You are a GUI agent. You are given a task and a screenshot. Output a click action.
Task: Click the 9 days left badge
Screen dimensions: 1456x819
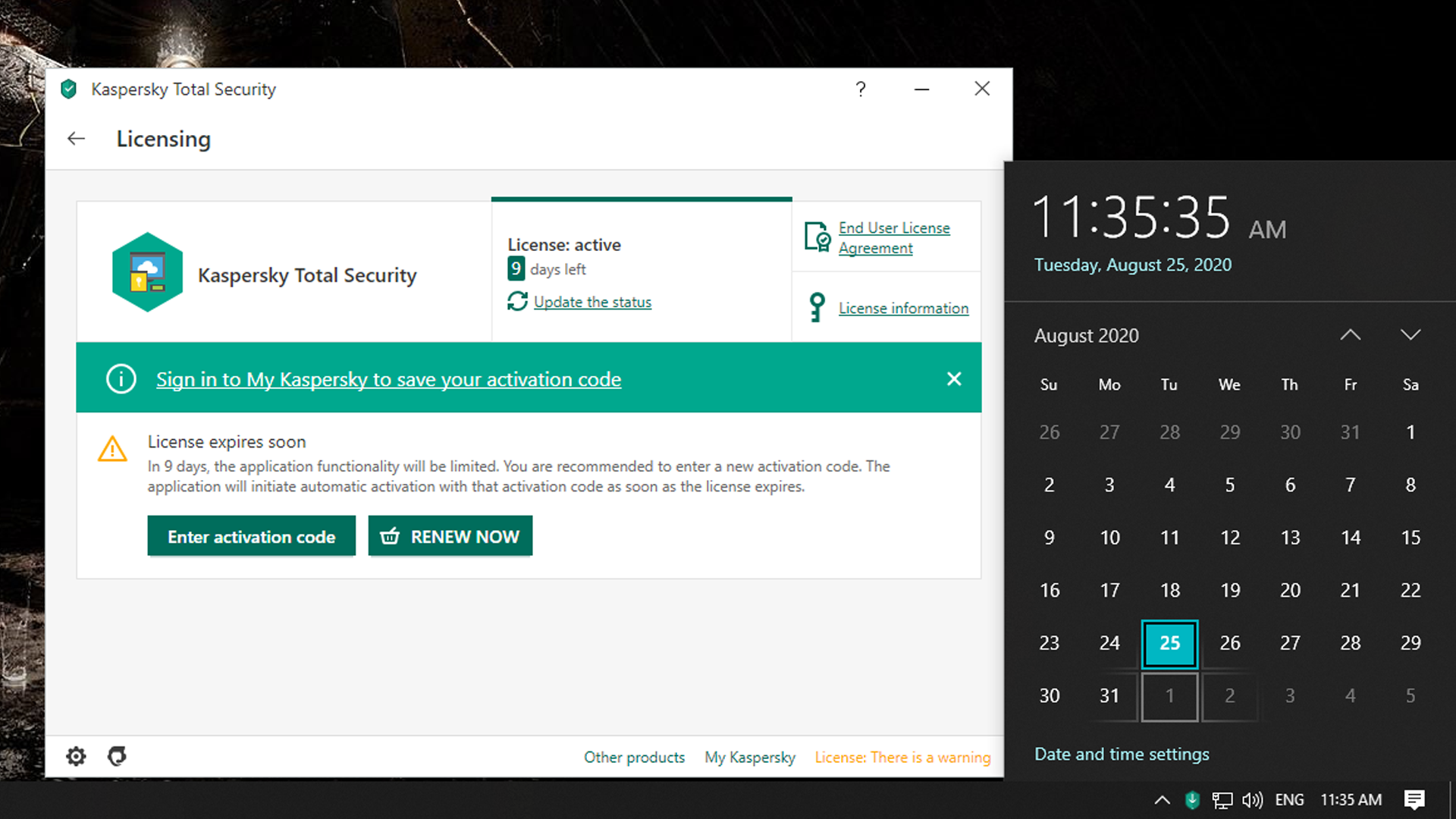pos(516,268)
